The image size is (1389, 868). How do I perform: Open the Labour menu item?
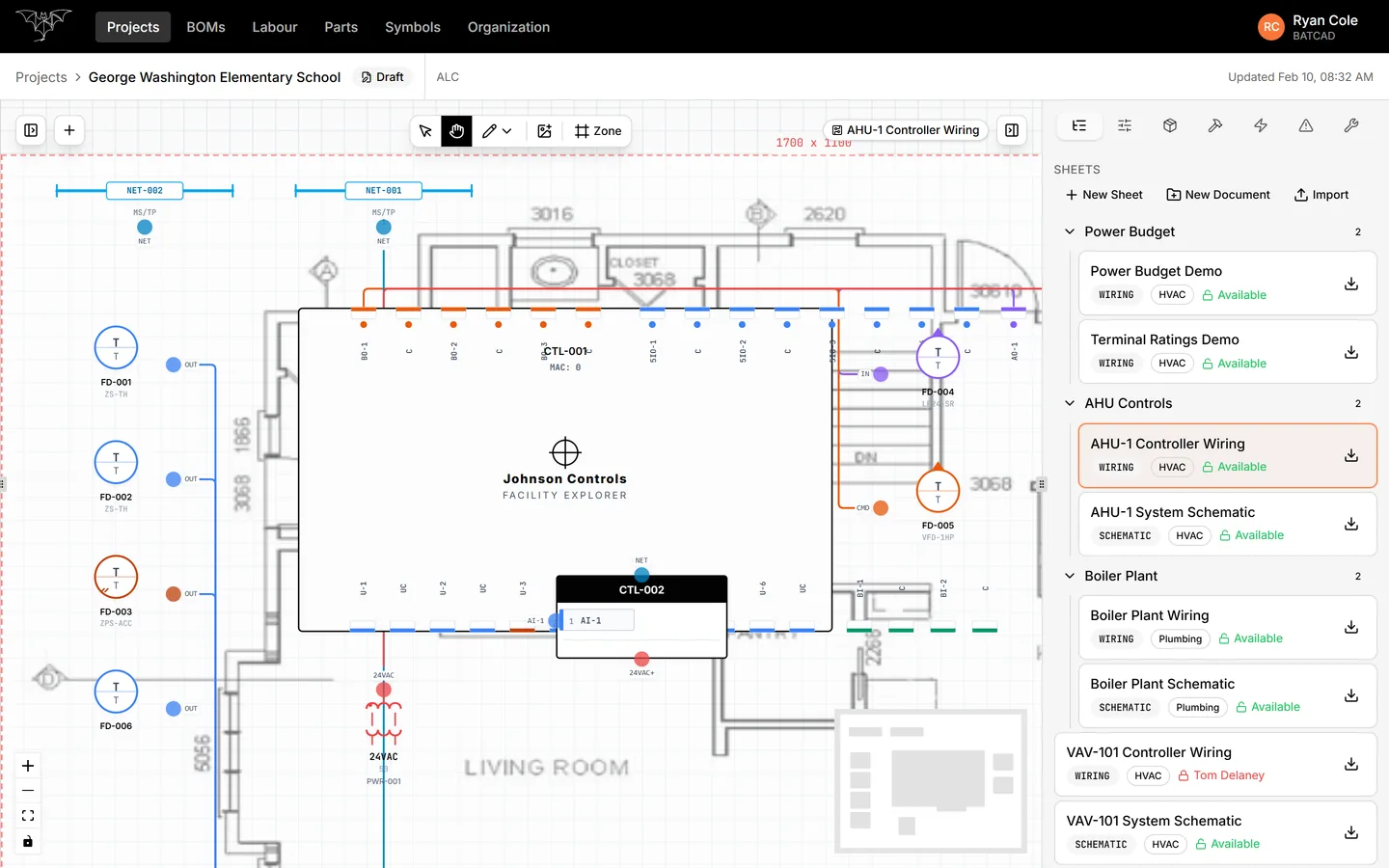coord(275,27)
